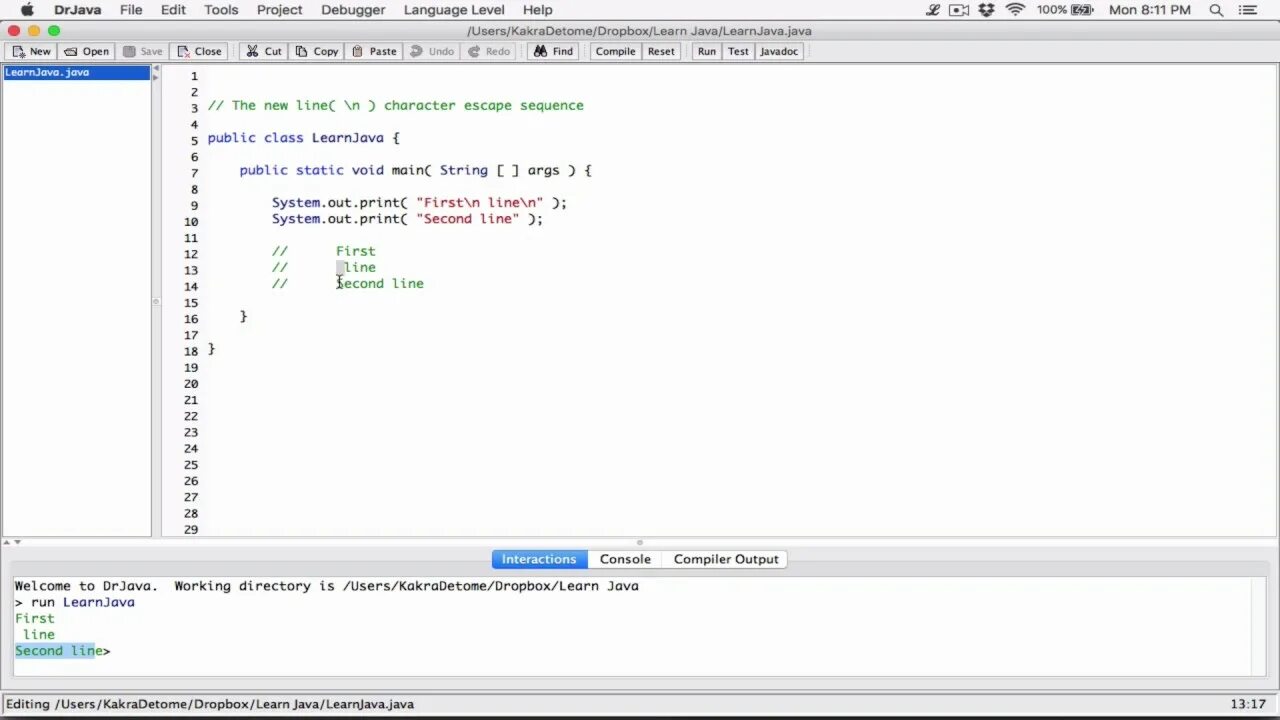
Task: Click the '// Second line' comment
Action: pyautogui.click(x=347, y=284)
